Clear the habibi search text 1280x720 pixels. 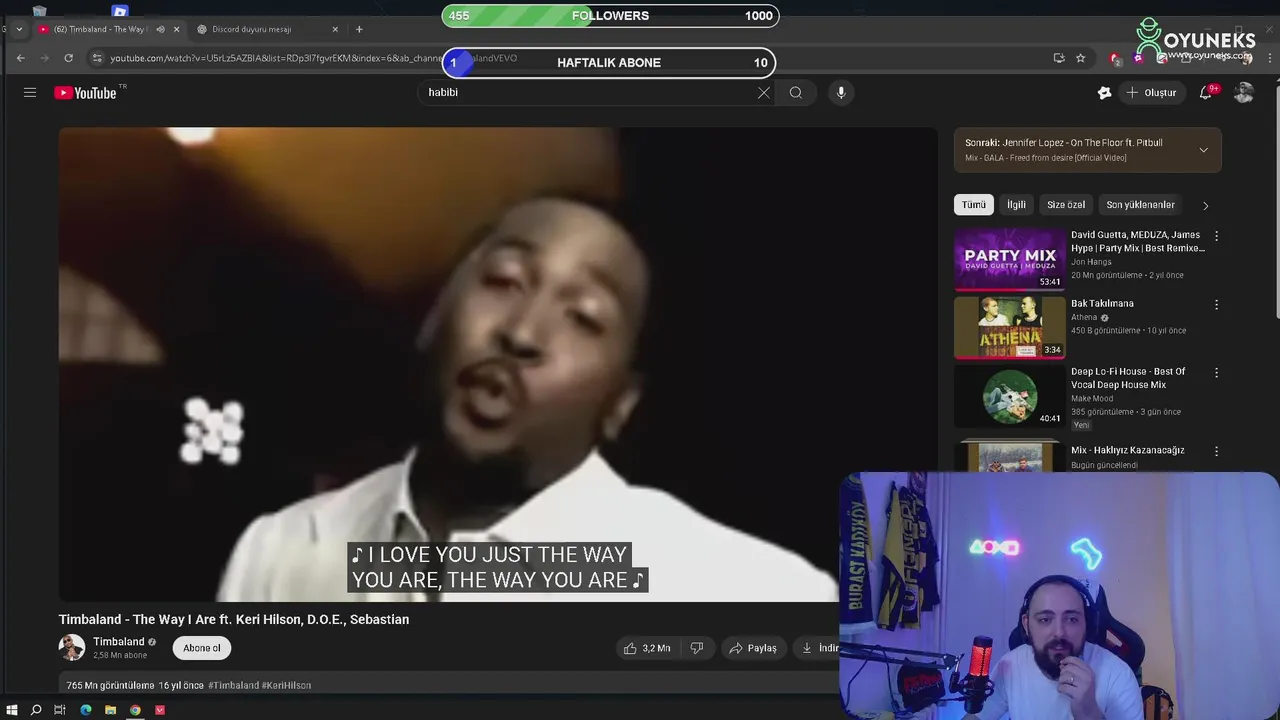763,92
